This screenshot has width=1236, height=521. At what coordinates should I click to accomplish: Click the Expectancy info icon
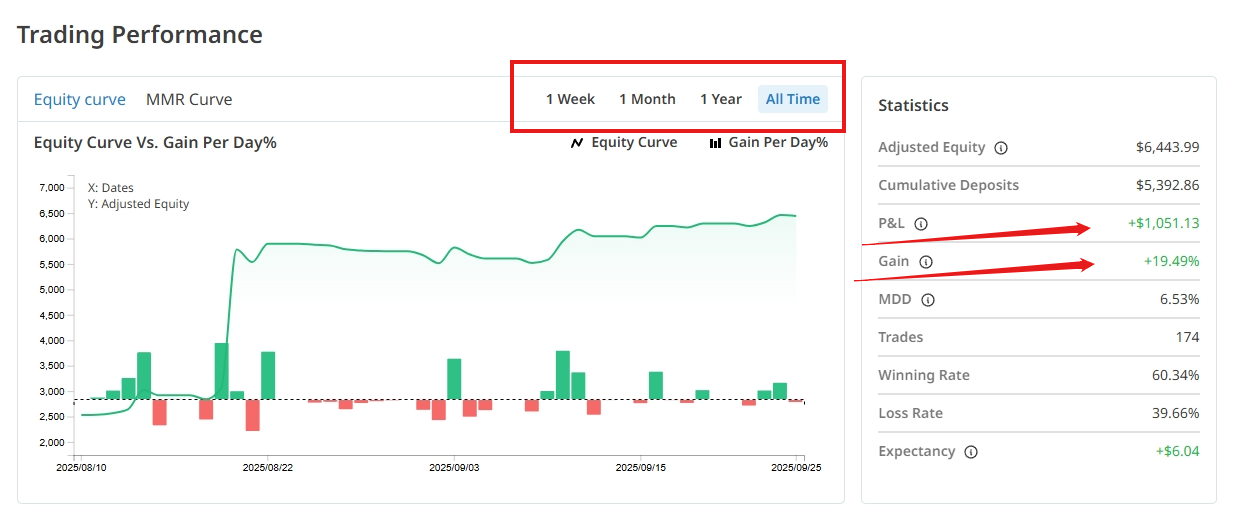tap(971, 452)
